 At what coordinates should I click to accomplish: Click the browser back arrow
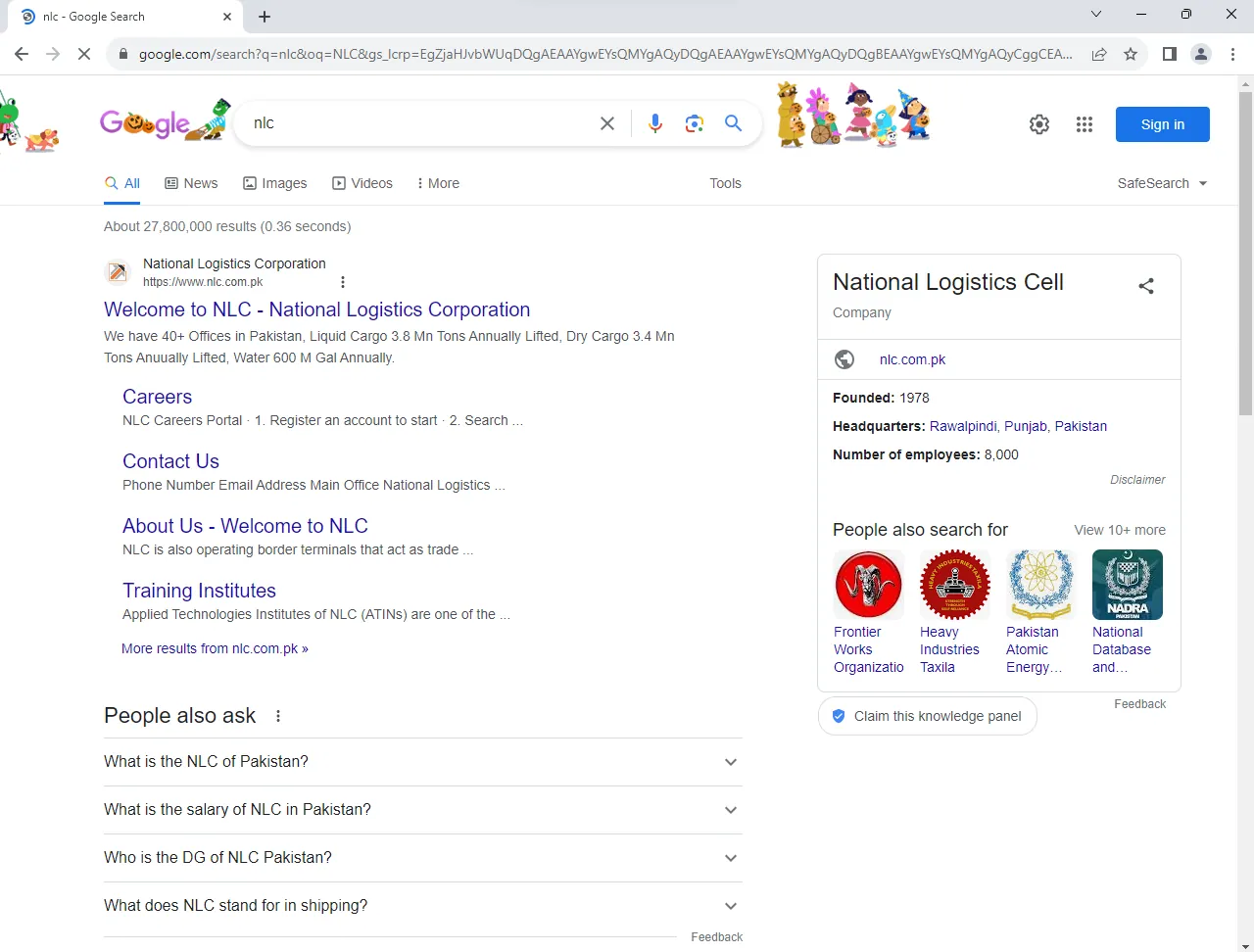tap(22, 54)
